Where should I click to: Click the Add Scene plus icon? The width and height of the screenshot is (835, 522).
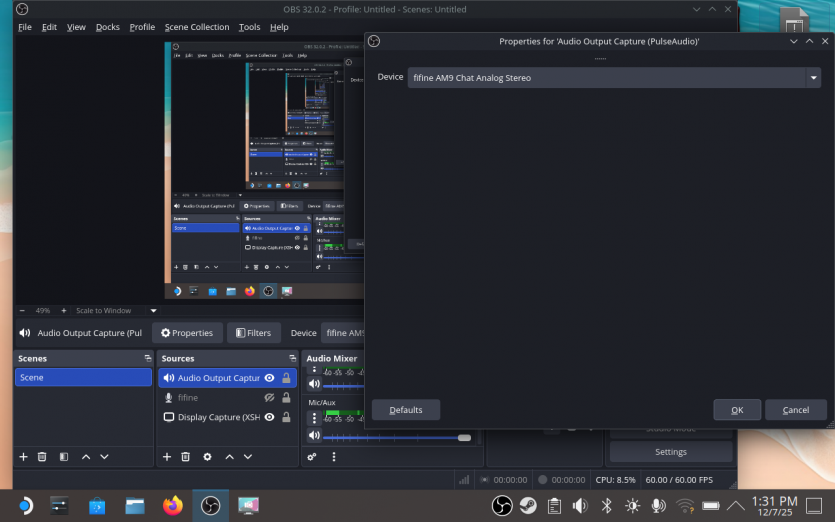(x=23, y=457)
